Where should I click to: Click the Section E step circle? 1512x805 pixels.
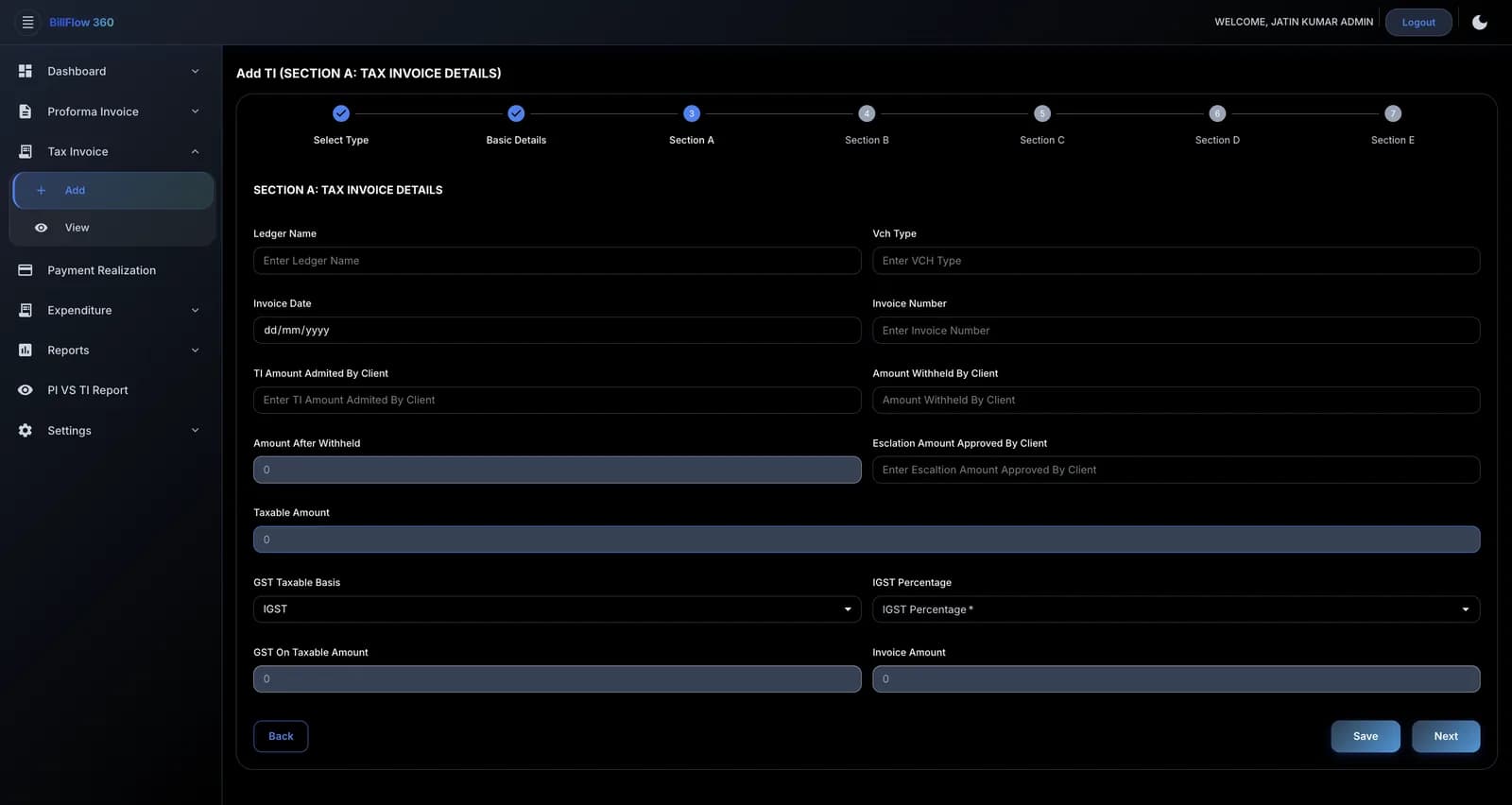tap(1393, 113)
